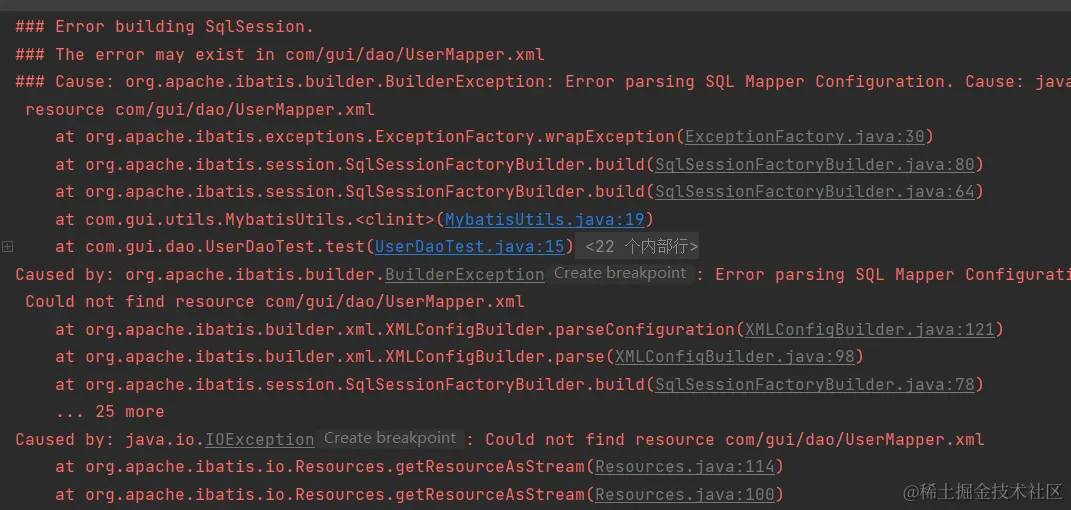The image size is (1071, 510).
Task: Click the '### The error may exist in' line
Action: click(x=280, y=54)
